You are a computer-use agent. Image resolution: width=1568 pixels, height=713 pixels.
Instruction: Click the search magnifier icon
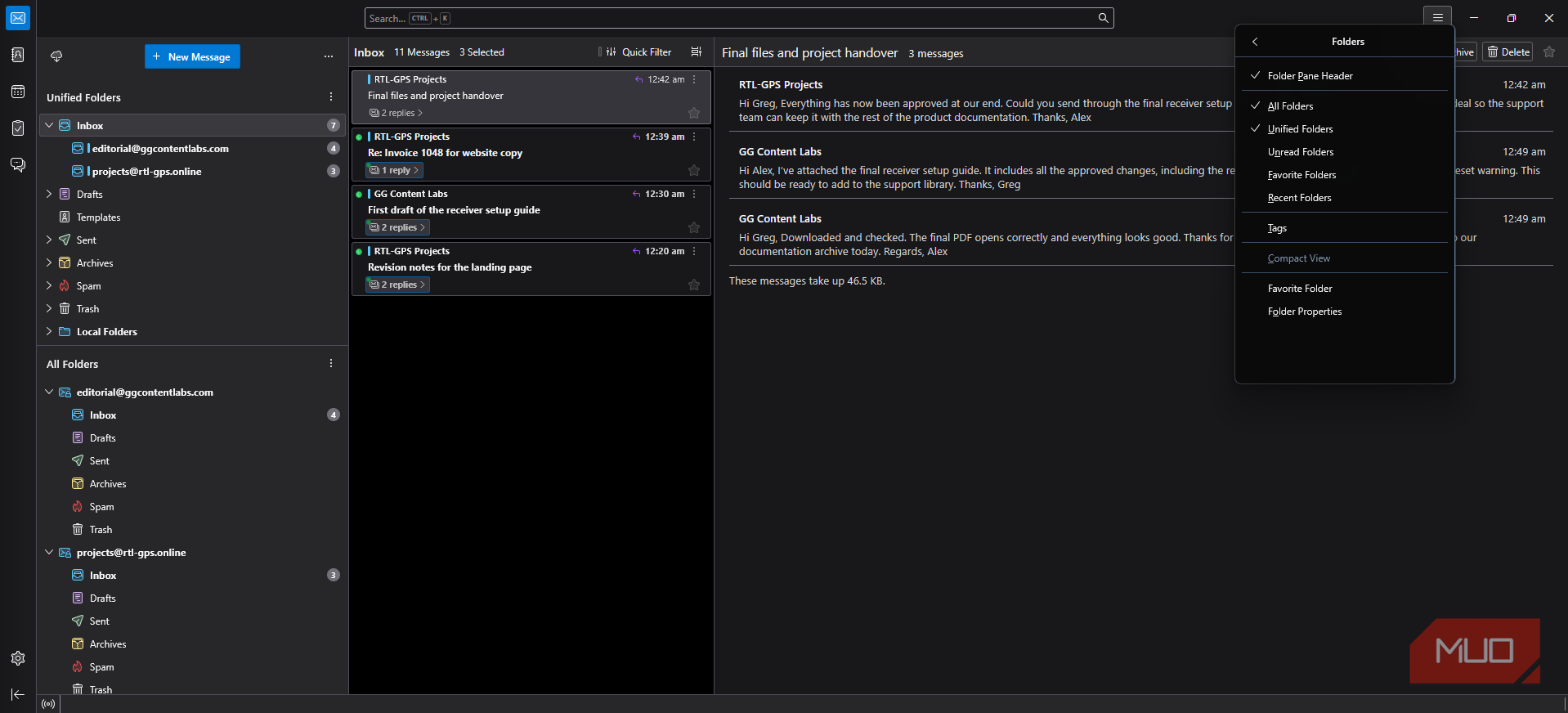(x=1103, y=18)
